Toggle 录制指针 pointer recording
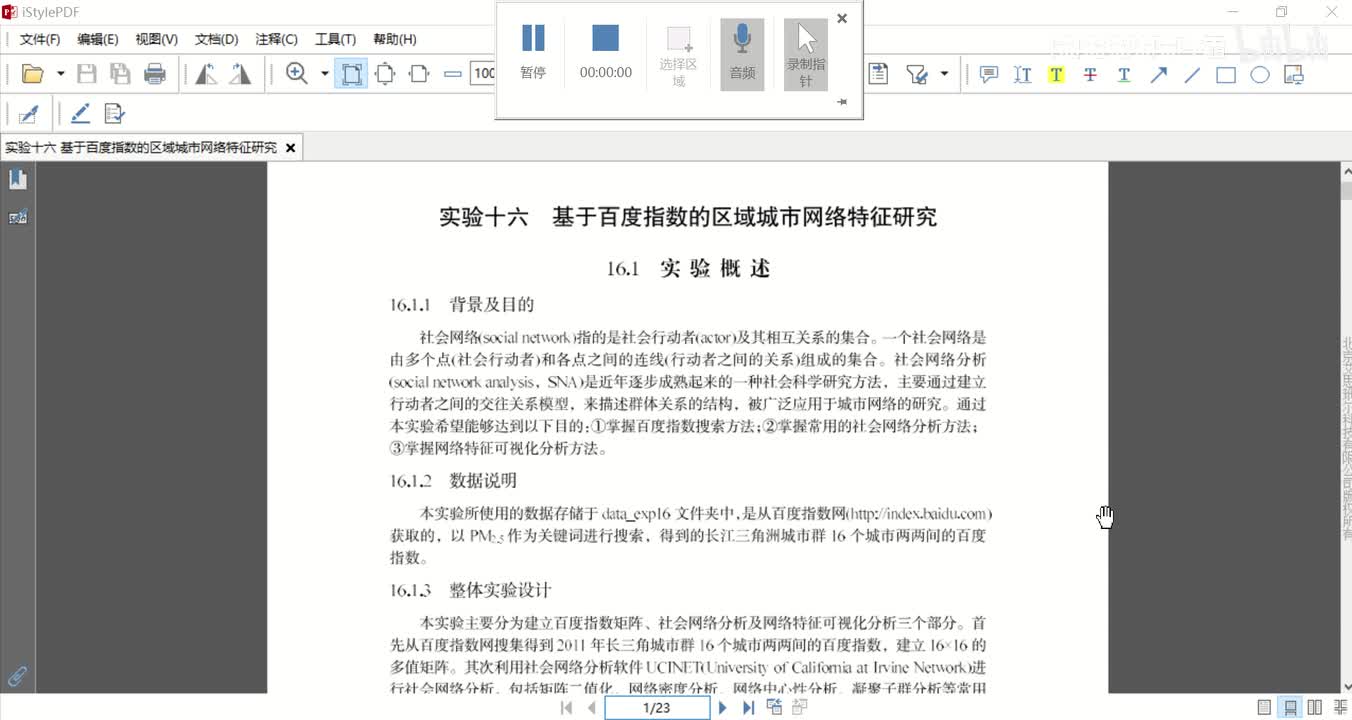The height and width of the screenshot is (720, 1352). click(806, 55)
